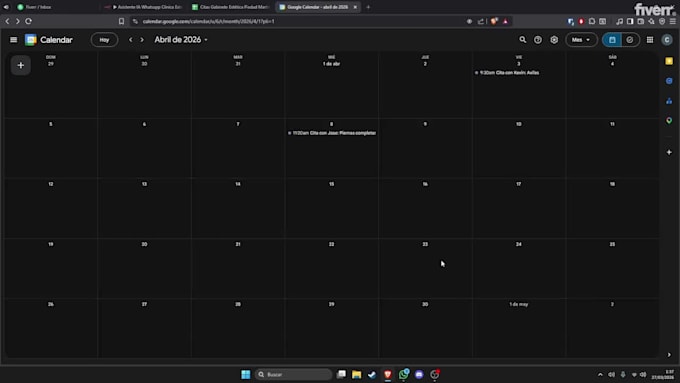Screen dimensions: 680x383
Task: Open the 9:30am Cita con Kevin event
Action: (507, 73)
